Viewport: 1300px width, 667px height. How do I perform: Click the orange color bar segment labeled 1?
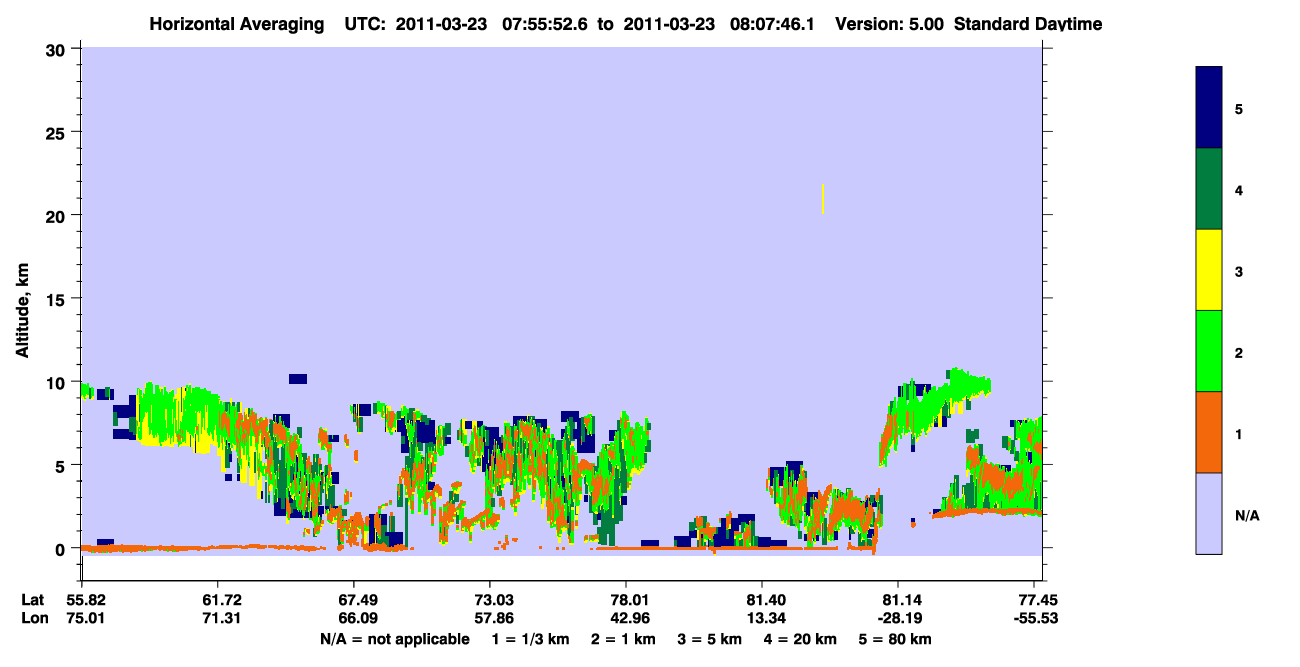1209,432
